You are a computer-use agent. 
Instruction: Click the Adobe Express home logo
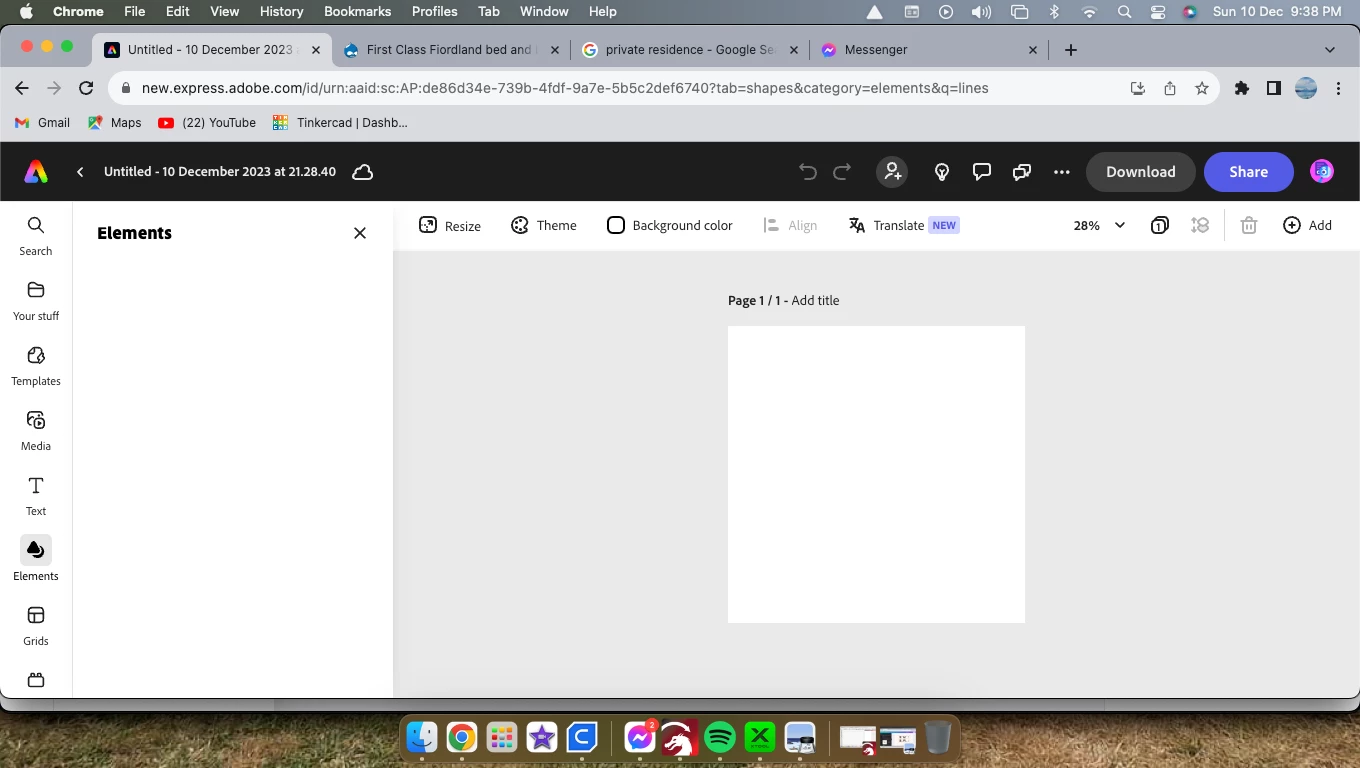tap(36, 172)
